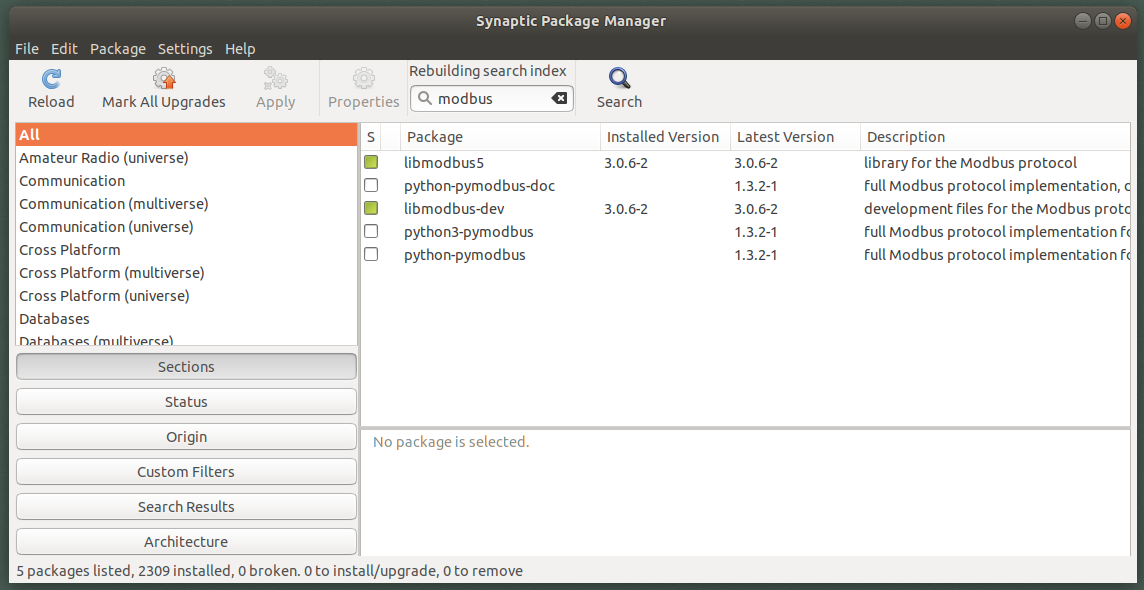Click the Mark All Upgrades icon
This screenshot has height=590, width=1144.
(163, 79)
